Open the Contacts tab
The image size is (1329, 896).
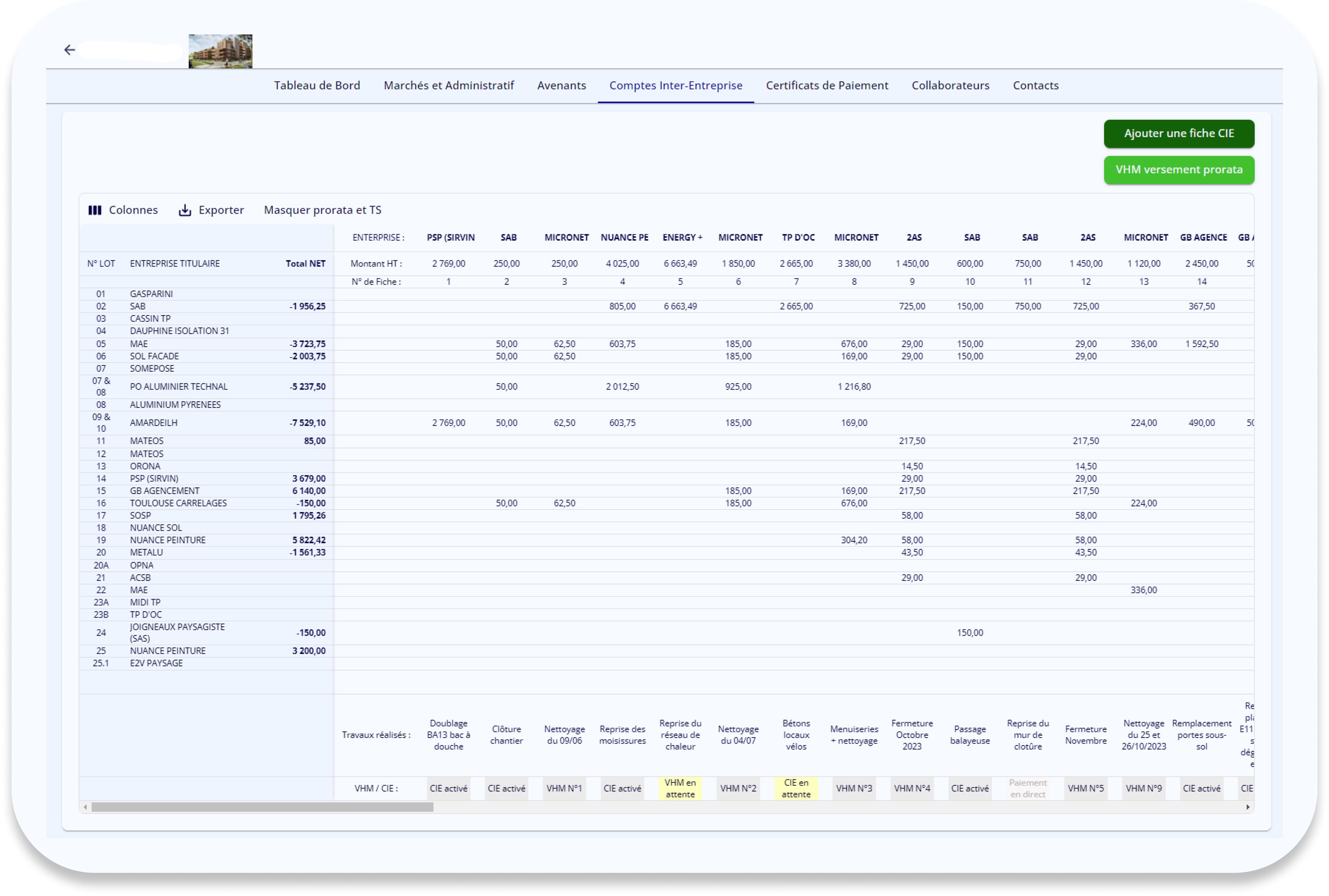1036,85
